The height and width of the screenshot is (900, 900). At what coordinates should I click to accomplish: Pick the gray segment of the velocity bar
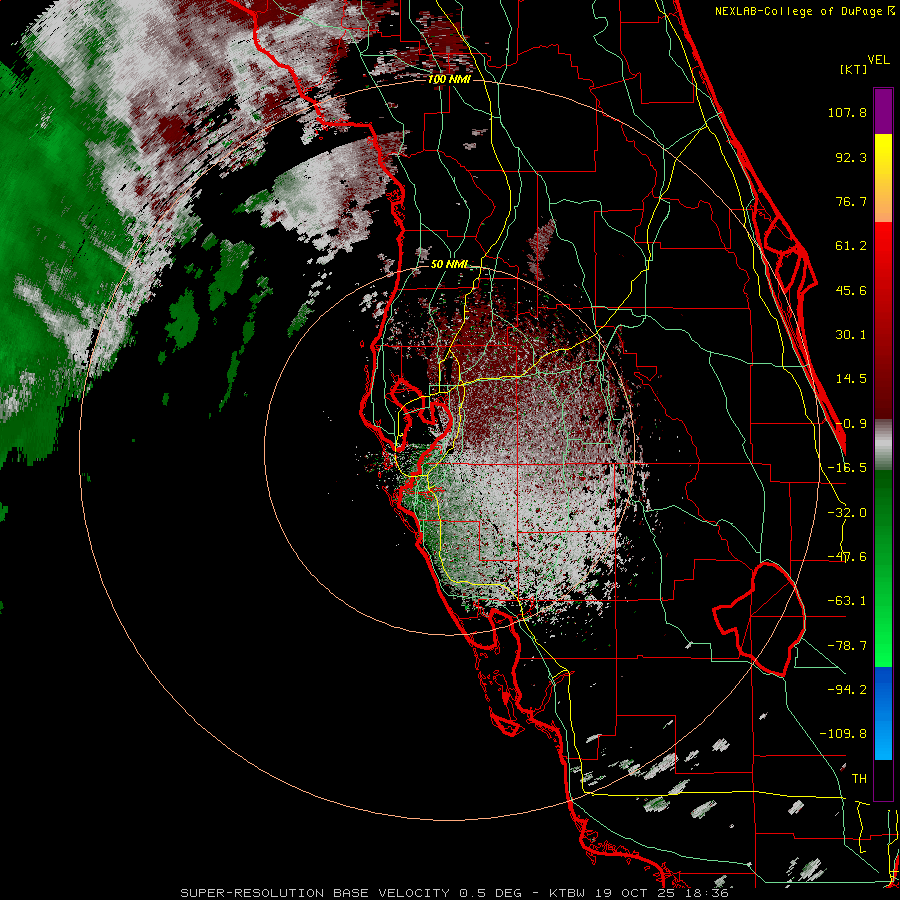(x=883, y=445)
